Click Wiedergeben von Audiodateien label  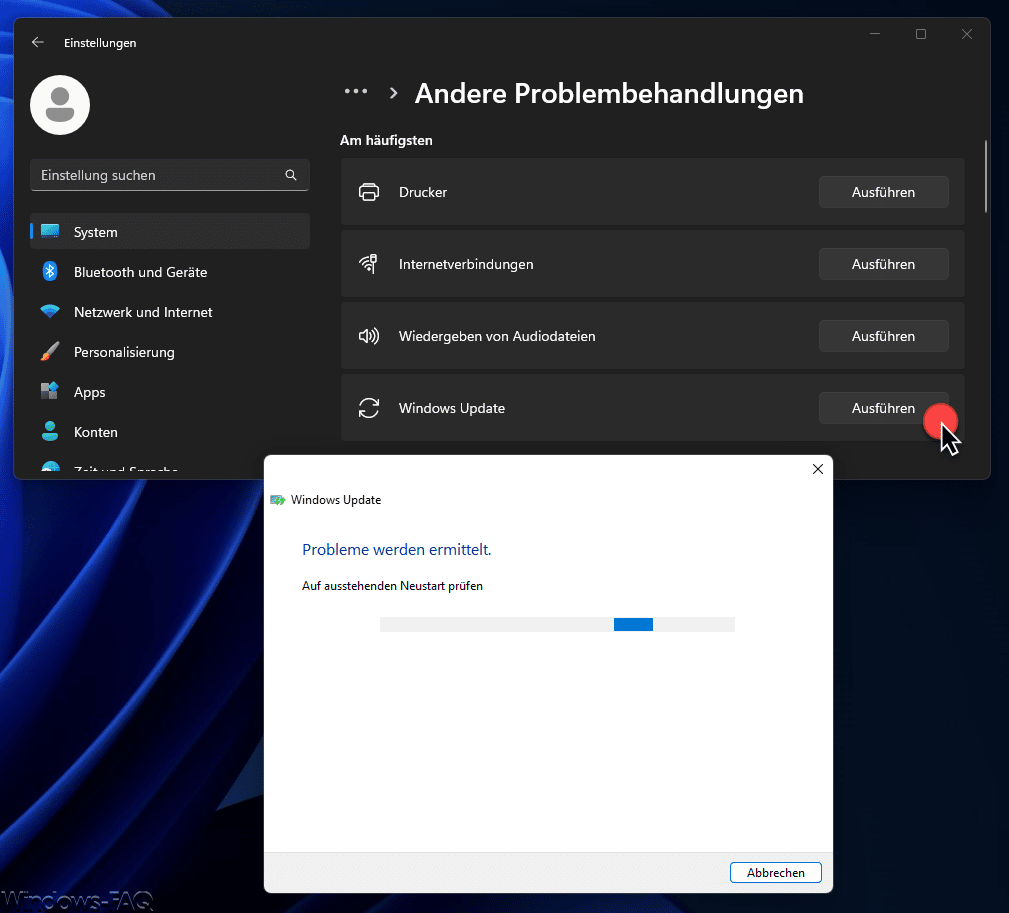pyautogui.click(x=497, y=336)
